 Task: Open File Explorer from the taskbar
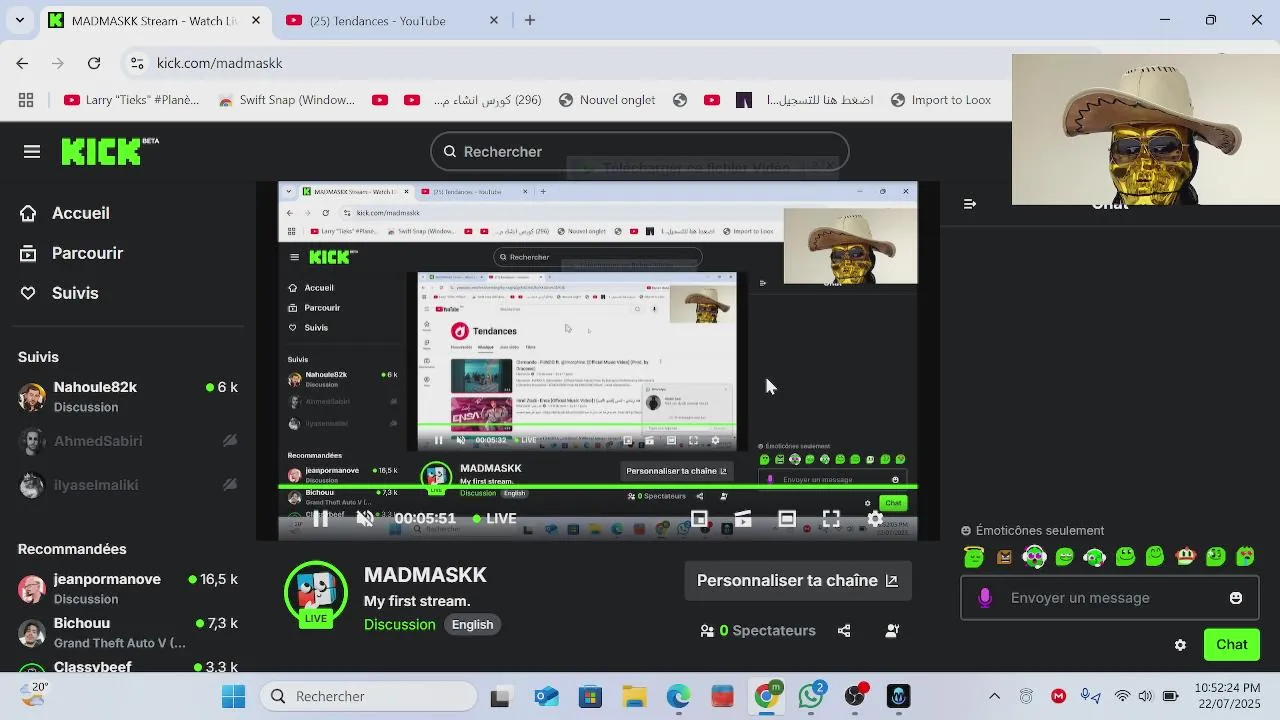[x=634, y=697]
